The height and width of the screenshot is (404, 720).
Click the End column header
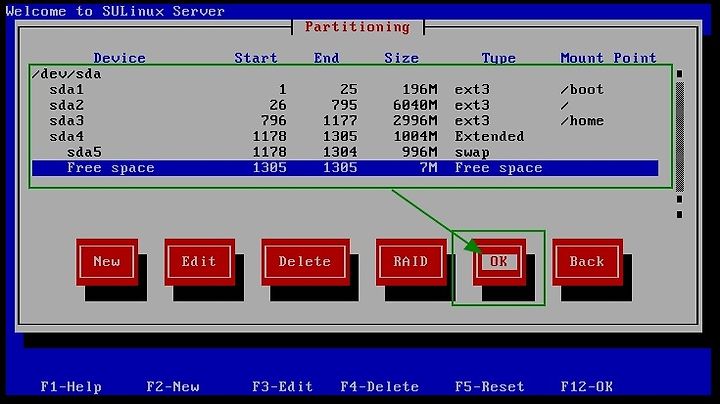pyautogui.click(x=326, y=58)
